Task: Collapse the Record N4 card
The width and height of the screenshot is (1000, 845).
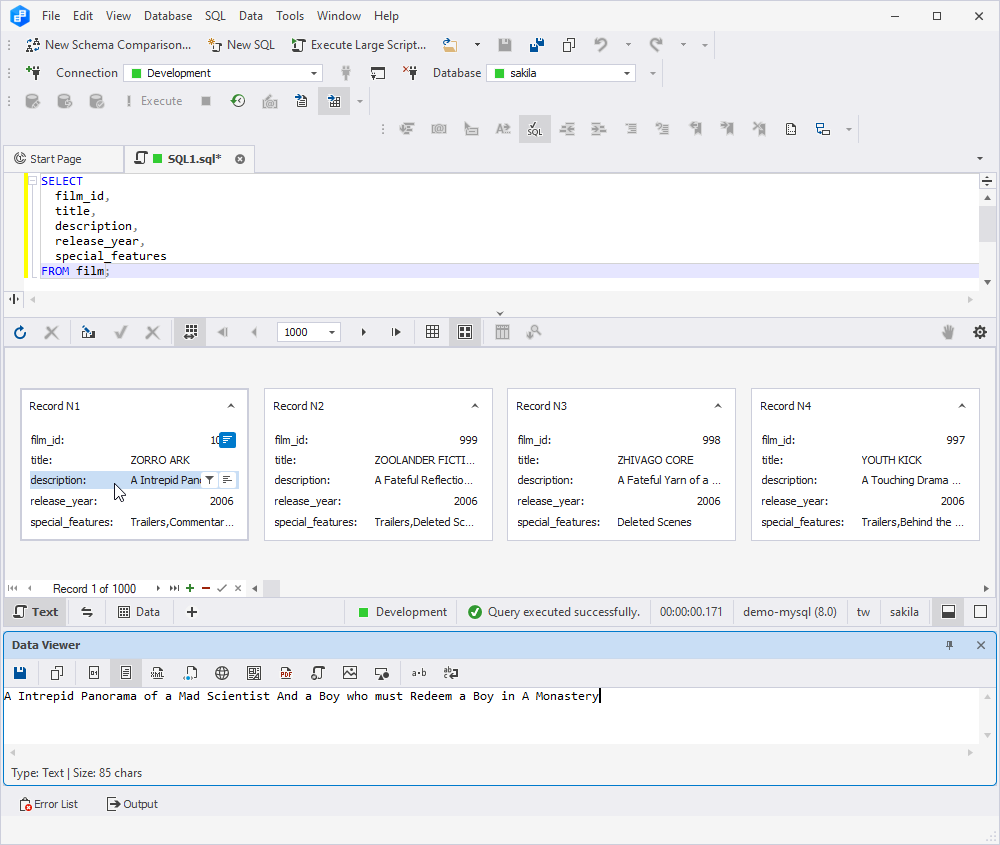Action: pos(962,406)
